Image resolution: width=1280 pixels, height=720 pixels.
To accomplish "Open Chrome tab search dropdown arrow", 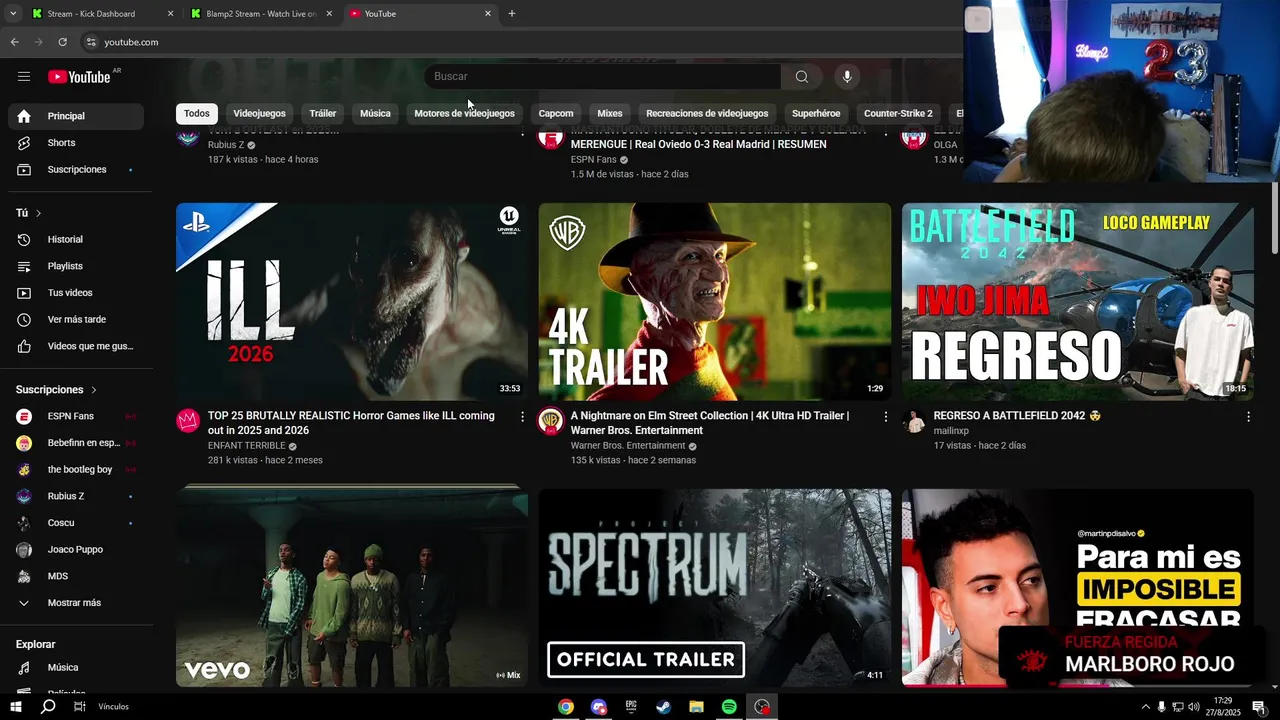I will coord(13,14).
